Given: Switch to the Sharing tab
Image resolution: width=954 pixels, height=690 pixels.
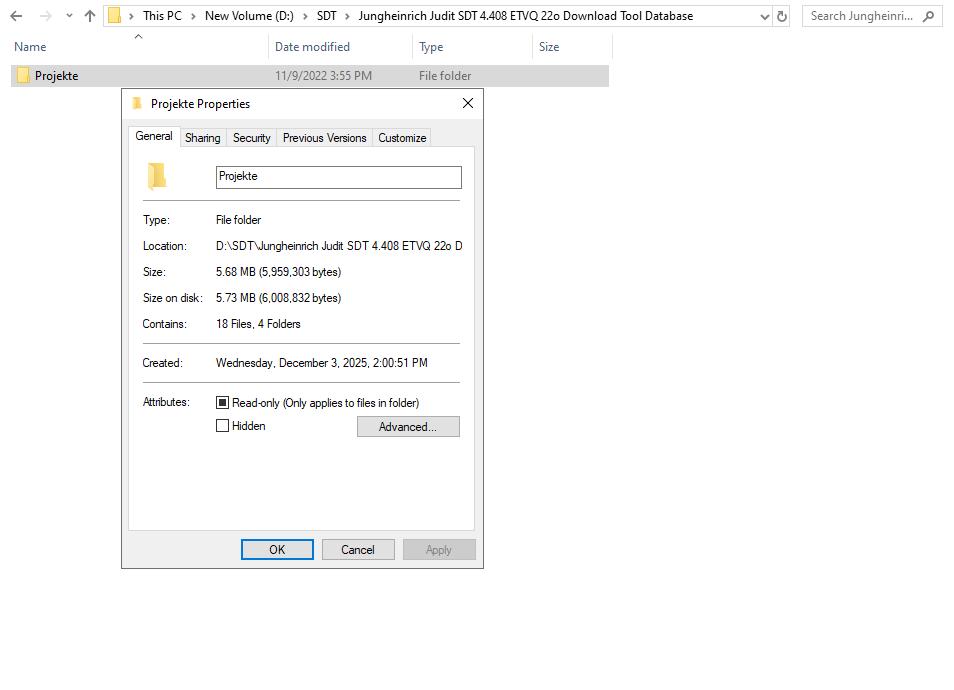Looking at the screenshot, I should point(202,137).
